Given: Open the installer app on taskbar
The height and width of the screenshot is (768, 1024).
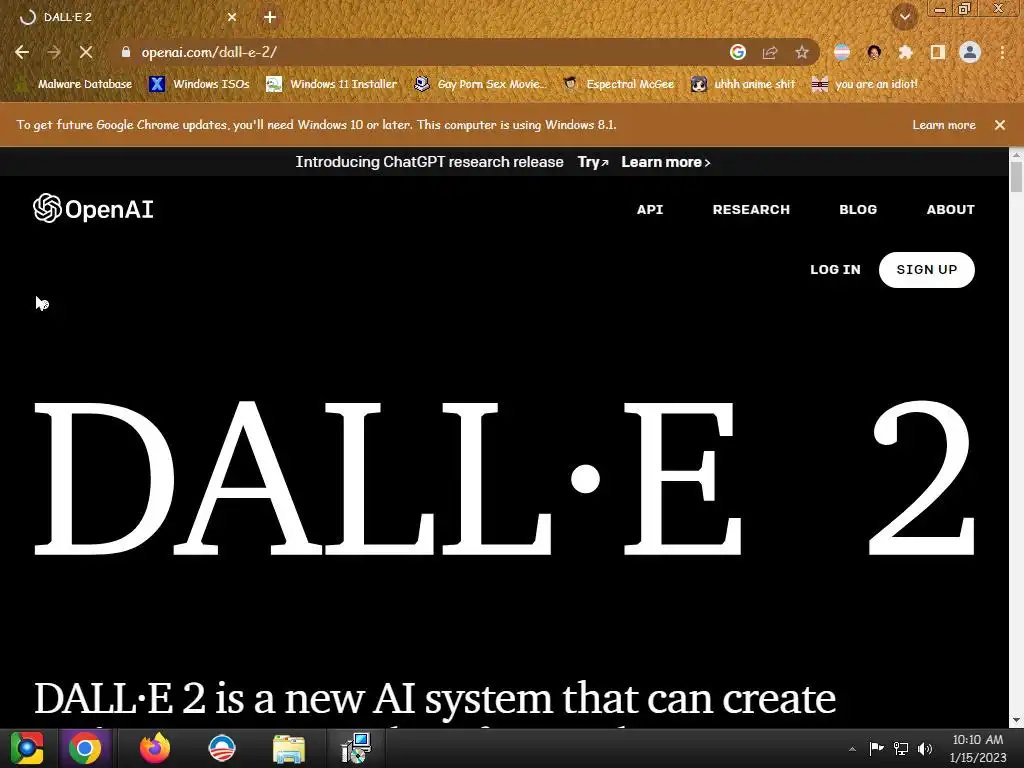Looking at the screenshot, I should click(357, 748).
